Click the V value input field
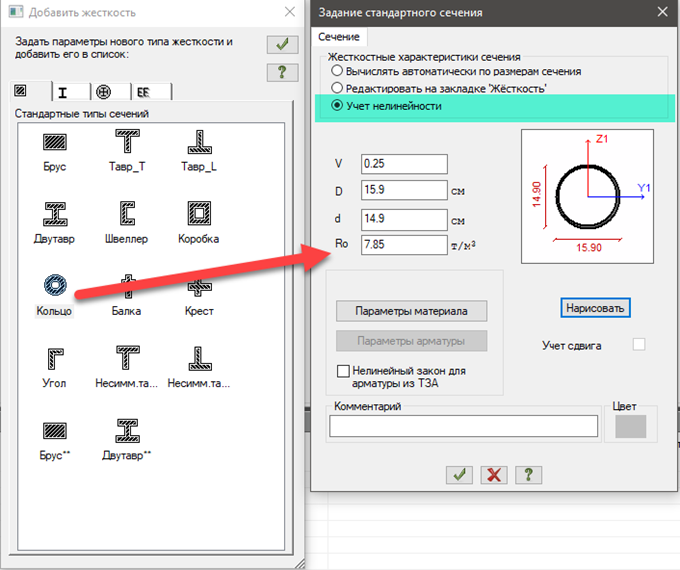 click(404, 164)
